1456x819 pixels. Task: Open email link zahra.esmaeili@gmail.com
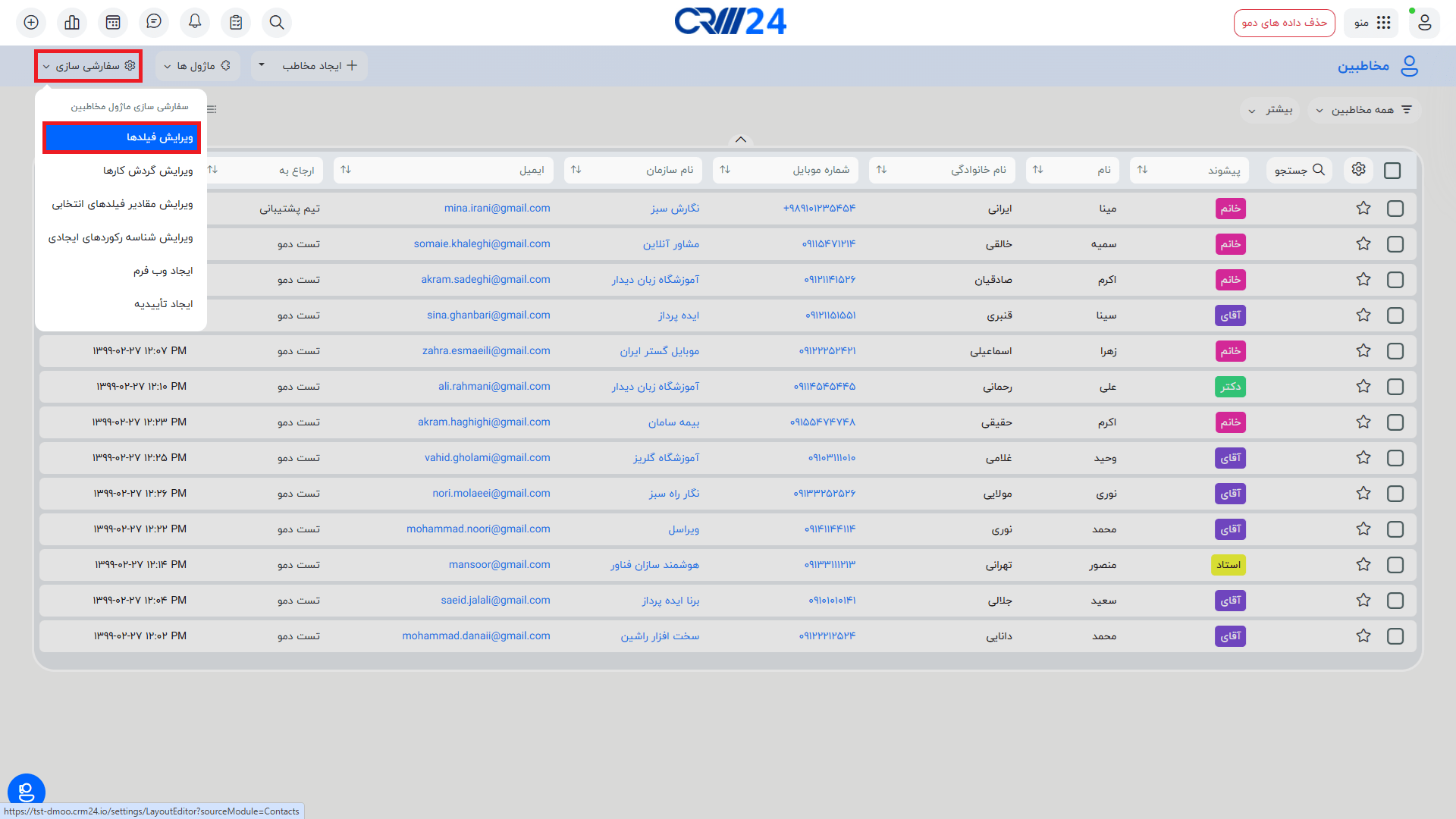pos(486,351)
